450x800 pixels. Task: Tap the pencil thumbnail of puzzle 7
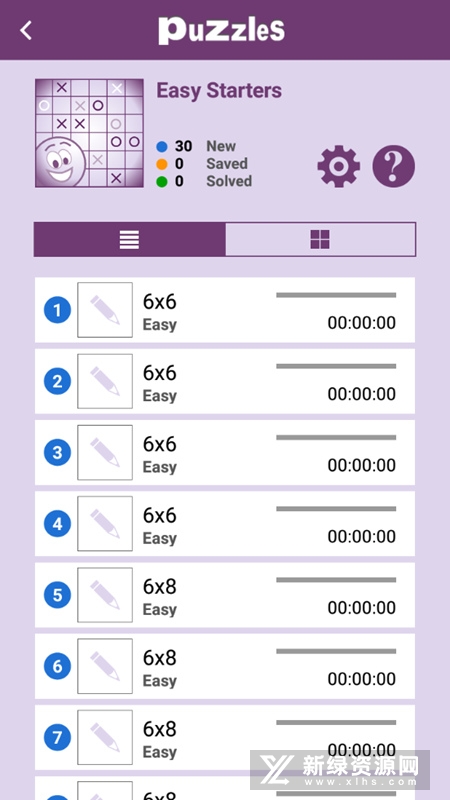pos(105,737)
